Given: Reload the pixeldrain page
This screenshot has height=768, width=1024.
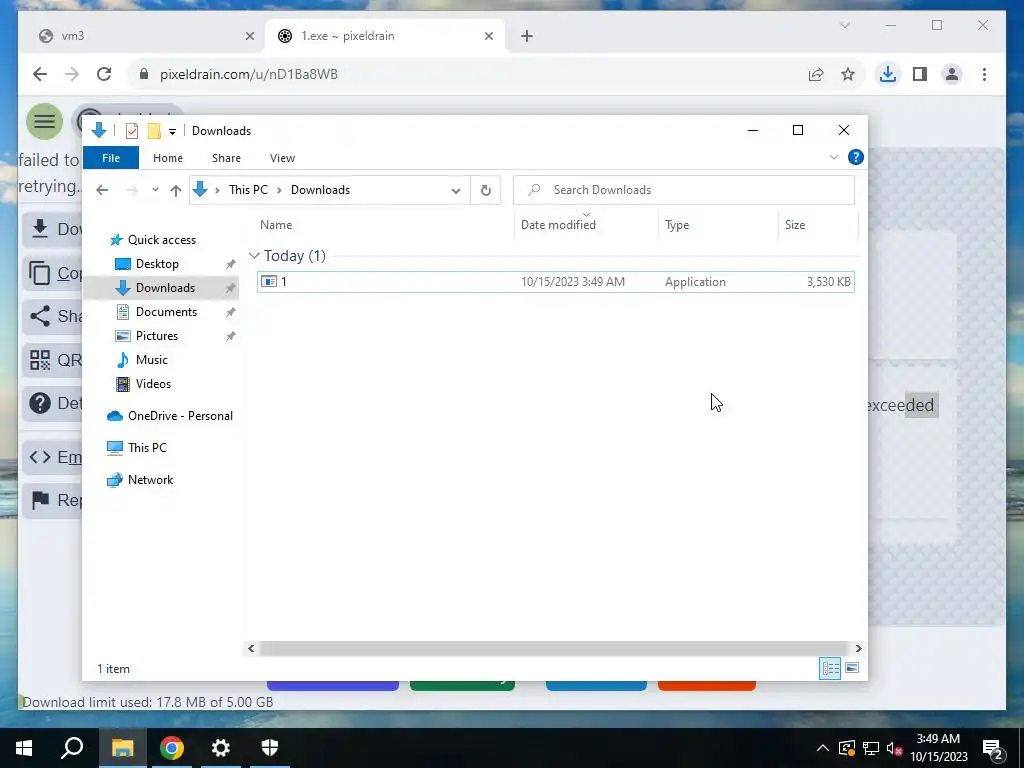Looking at the screenshot, I should (x=104, y=74).
